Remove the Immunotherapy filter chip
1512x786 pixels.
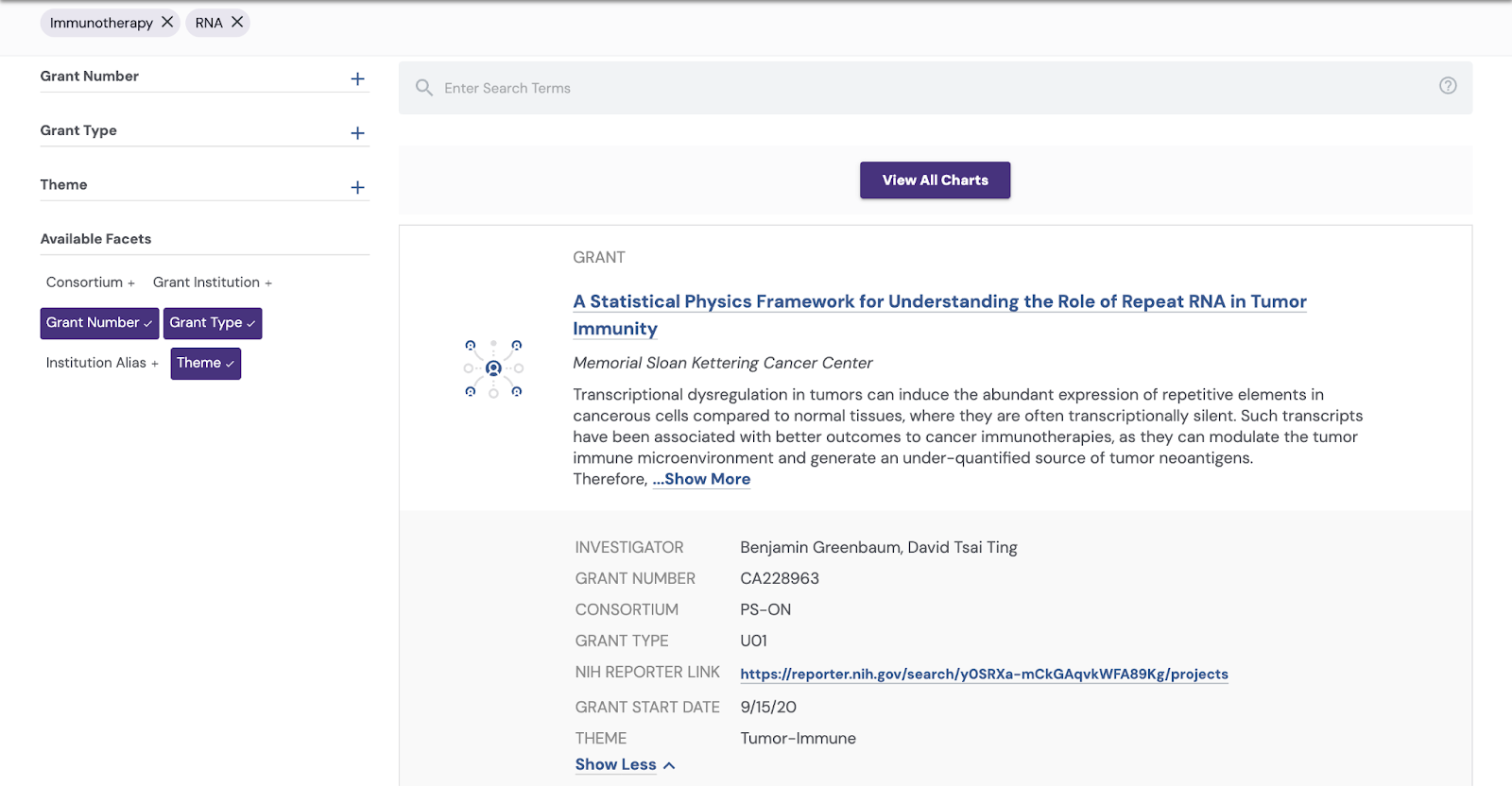[167, 22]
